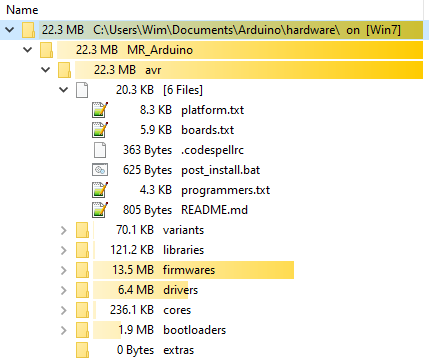Collapse the [6 Files] group

point(64,90)
